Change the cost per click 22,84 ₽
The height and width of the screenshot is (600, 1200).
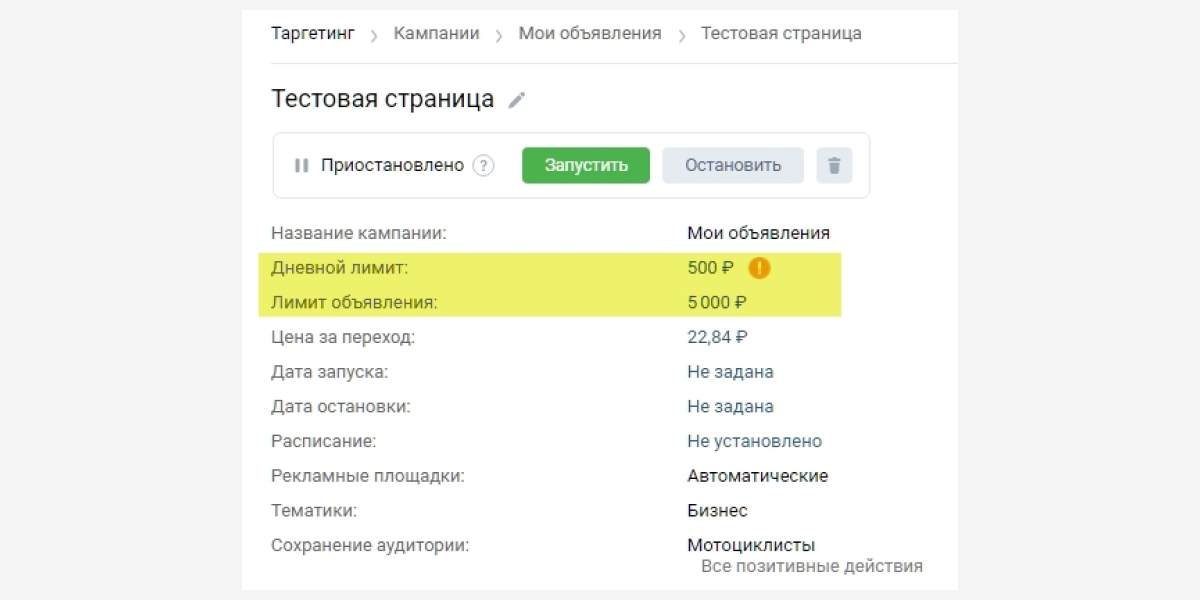[717, 337]
